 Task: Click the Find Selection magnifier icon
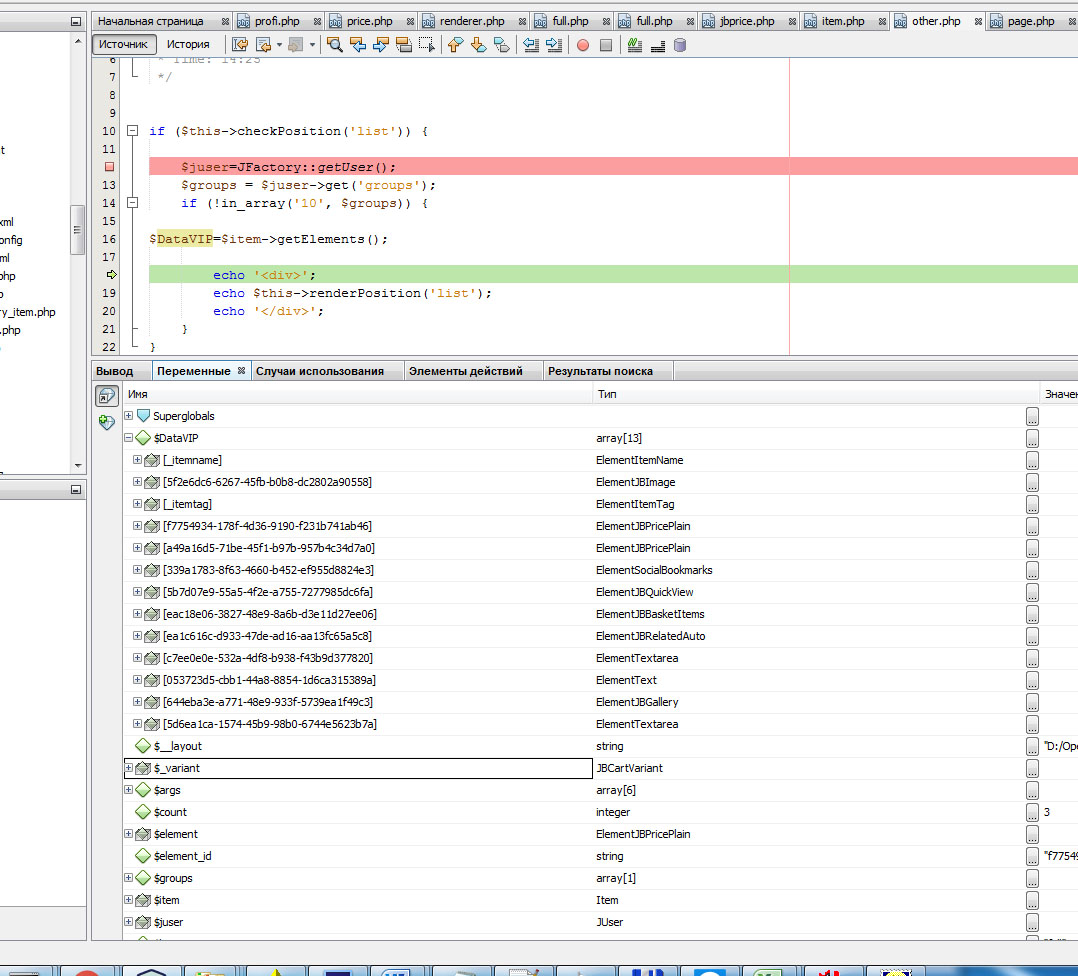[x=335, y=45]
